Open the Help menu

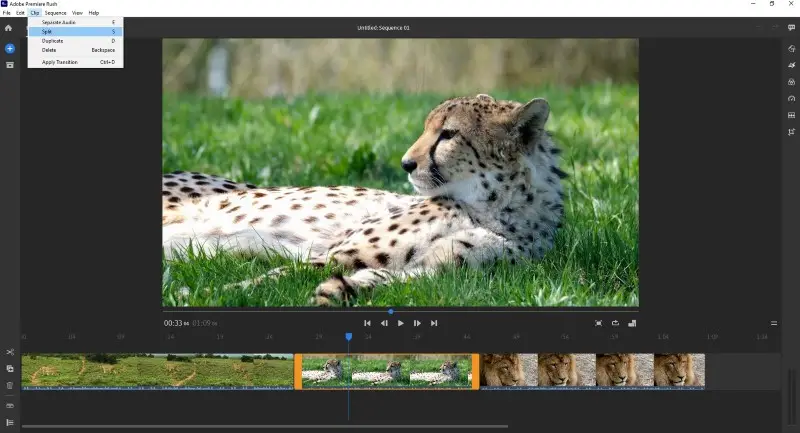pos(93,13)
